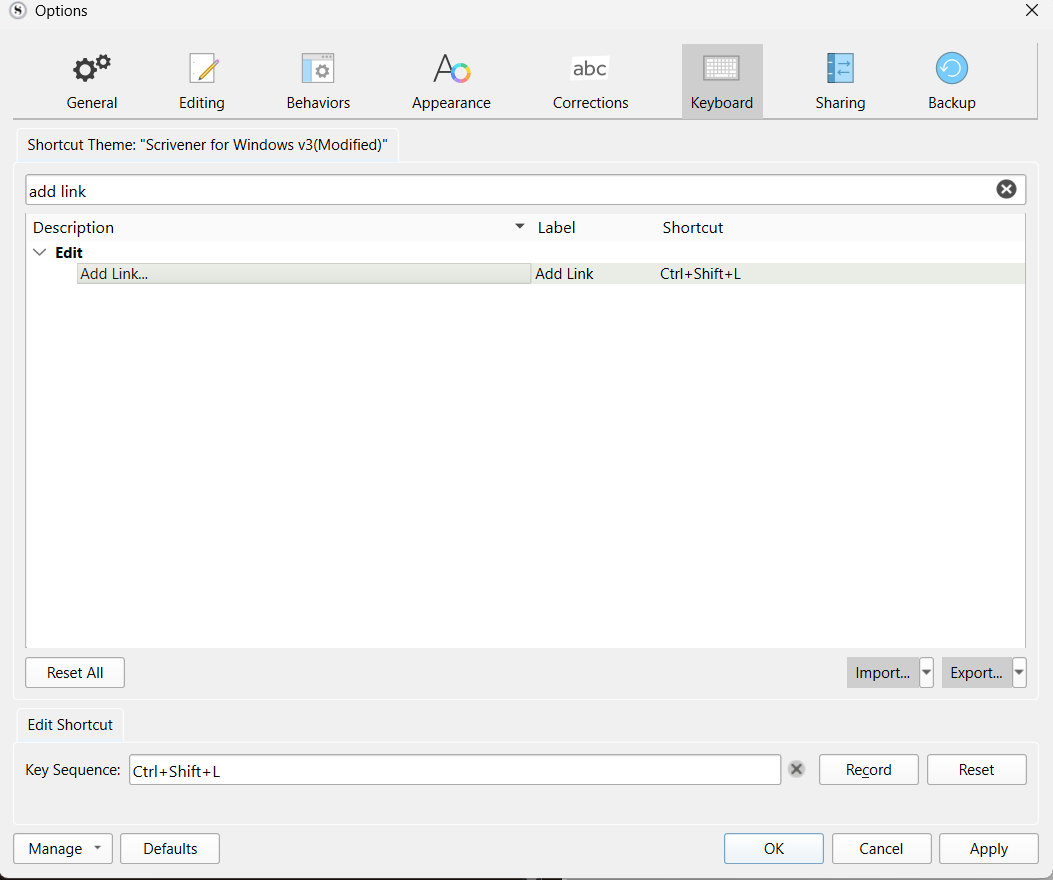Click the Reset All button
Screen dimensions: 1053x880
pos(75,673)
